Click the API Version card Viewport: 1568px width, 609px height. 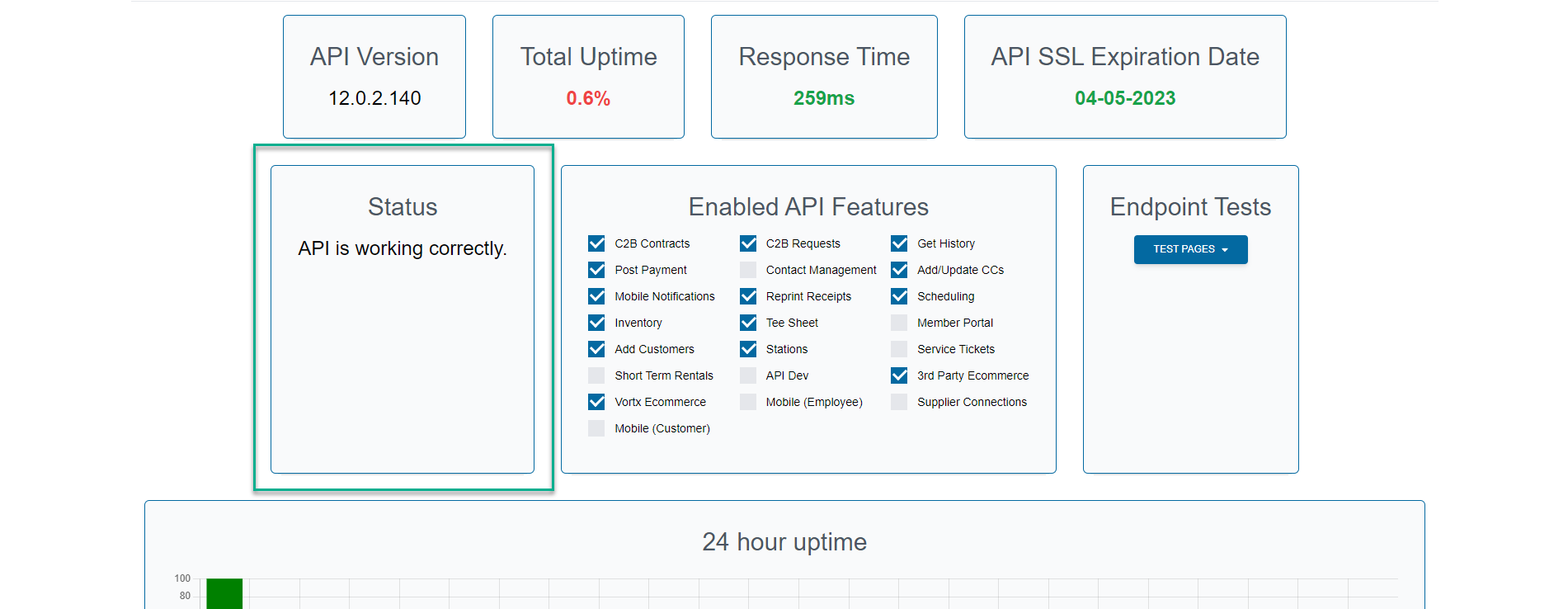(374, 76)
